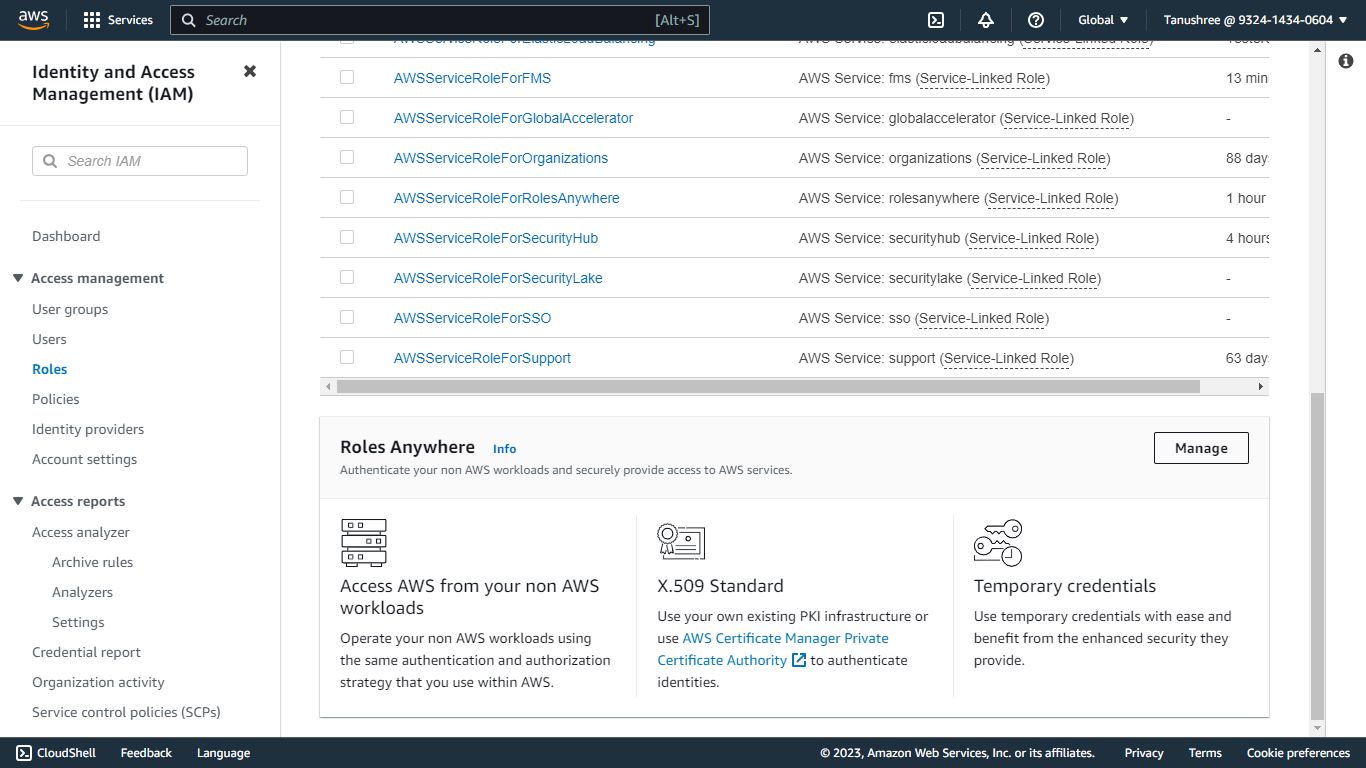This screenshot has height=768, width=1366.
Task: Open the notifications bell
Action: tap(986, 20)
